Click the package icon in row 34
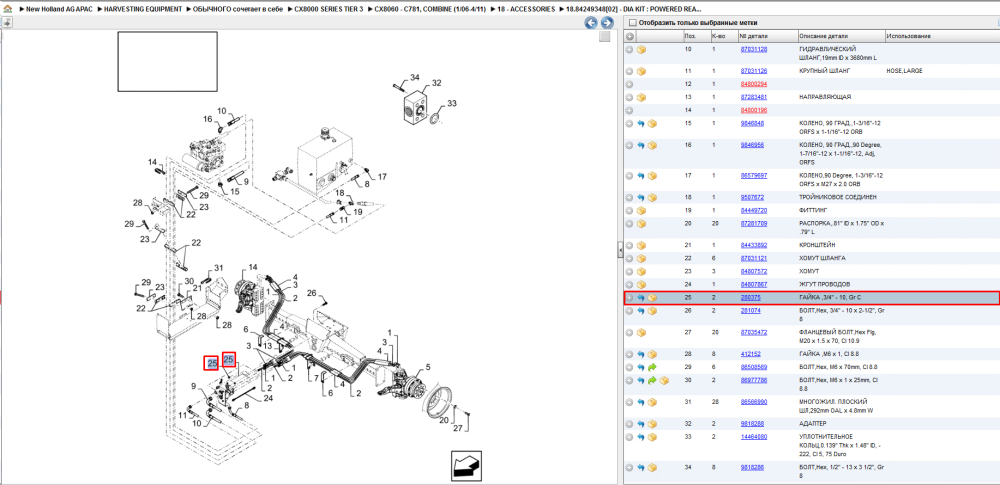The height and width of the screenshot is (485, 1000). click(x=652, y=468)
